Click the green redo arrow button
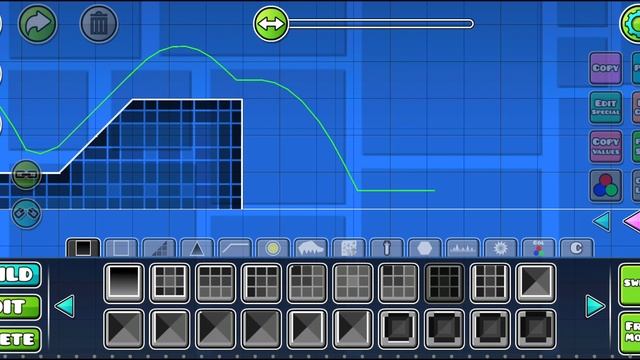Image resolution: width=640 pixels, height=360 pixels. click(x=38, y=24)
